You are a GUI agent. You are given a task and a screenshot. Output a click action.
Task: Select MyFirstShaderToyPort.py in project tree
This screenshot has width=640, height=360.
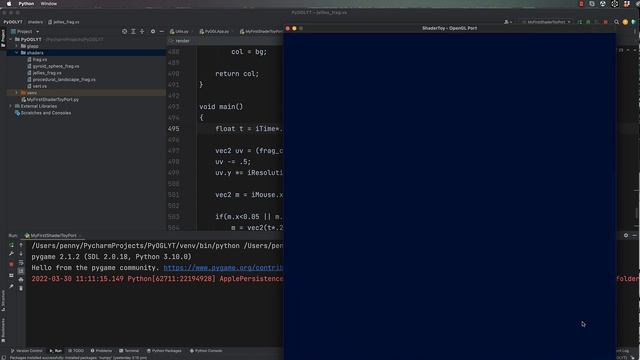click(50, 100)
